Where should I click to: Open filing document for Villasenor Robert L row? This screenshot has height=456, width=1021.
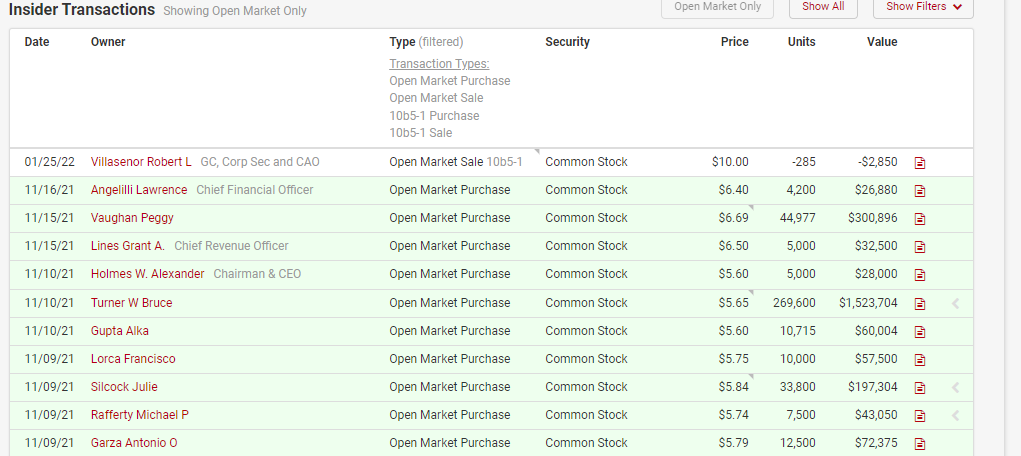920,163
